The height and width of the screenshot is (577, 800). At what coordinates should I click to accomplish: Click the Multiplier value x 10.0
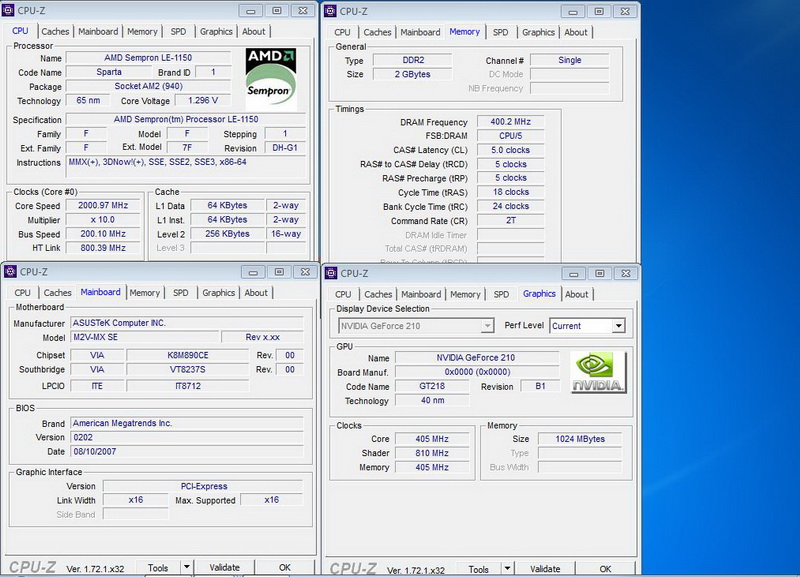(103, 219)
